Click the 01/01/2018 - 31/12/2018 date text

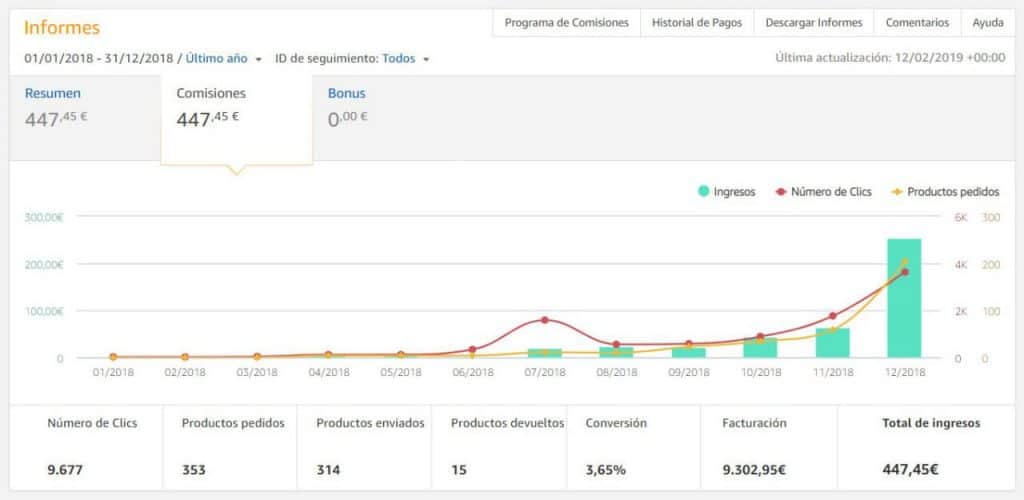coord(99,58)
